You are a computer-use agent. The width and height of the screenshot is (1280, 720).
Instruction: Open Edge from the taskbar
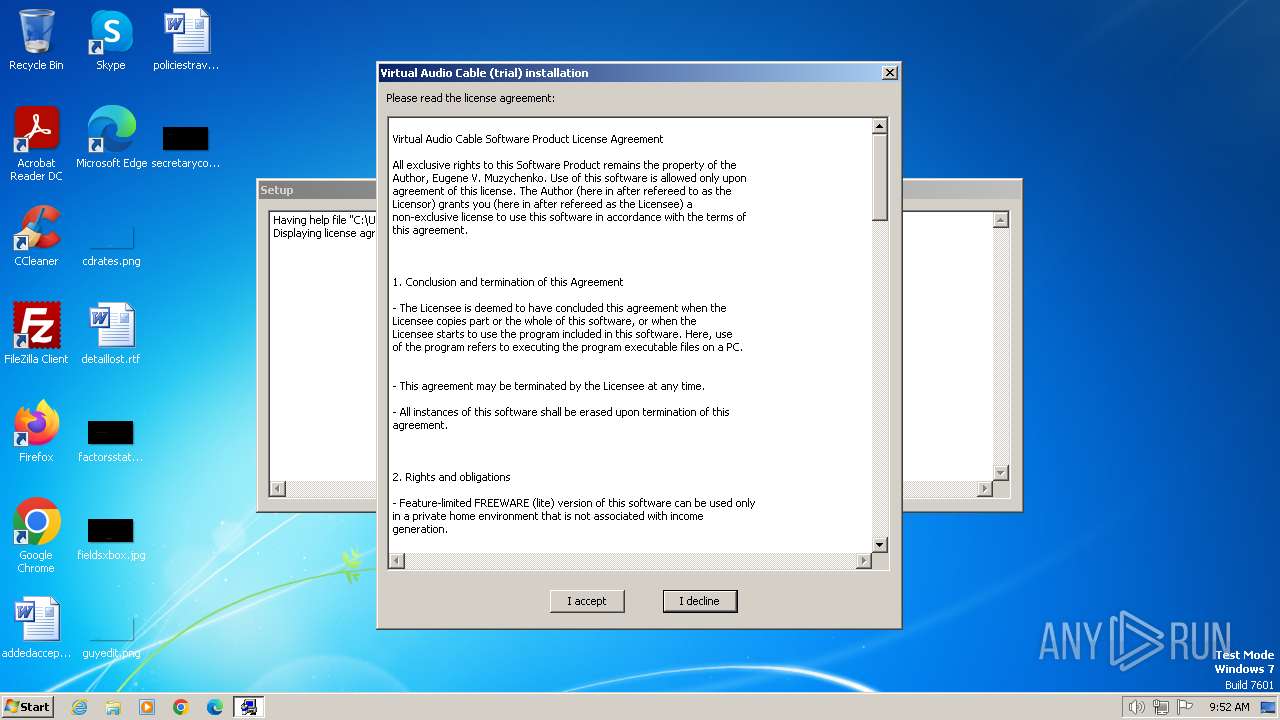[x=215, y=707]
